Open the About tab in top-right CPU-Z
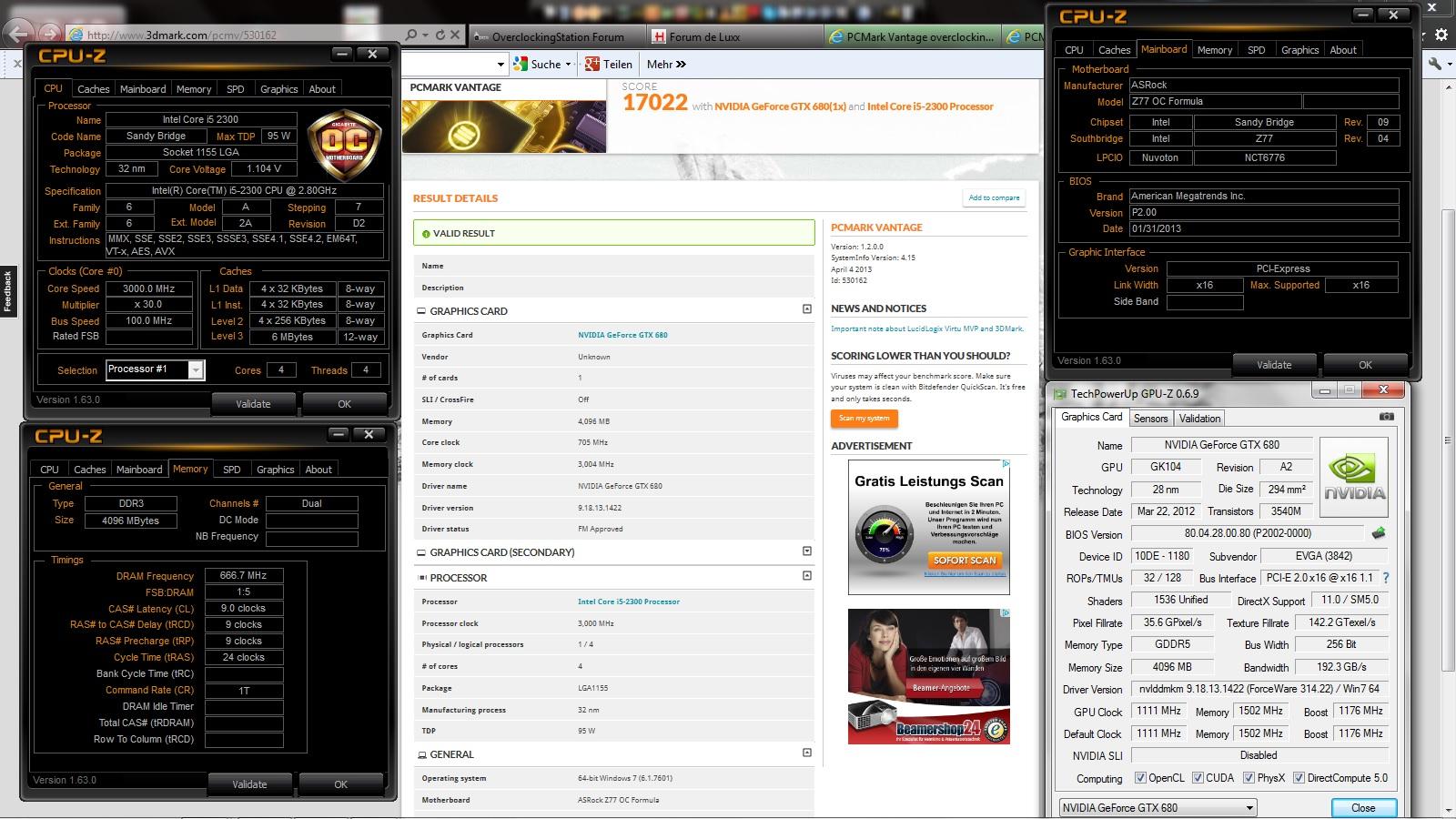1456x819 pixels. coord(1342,50)
